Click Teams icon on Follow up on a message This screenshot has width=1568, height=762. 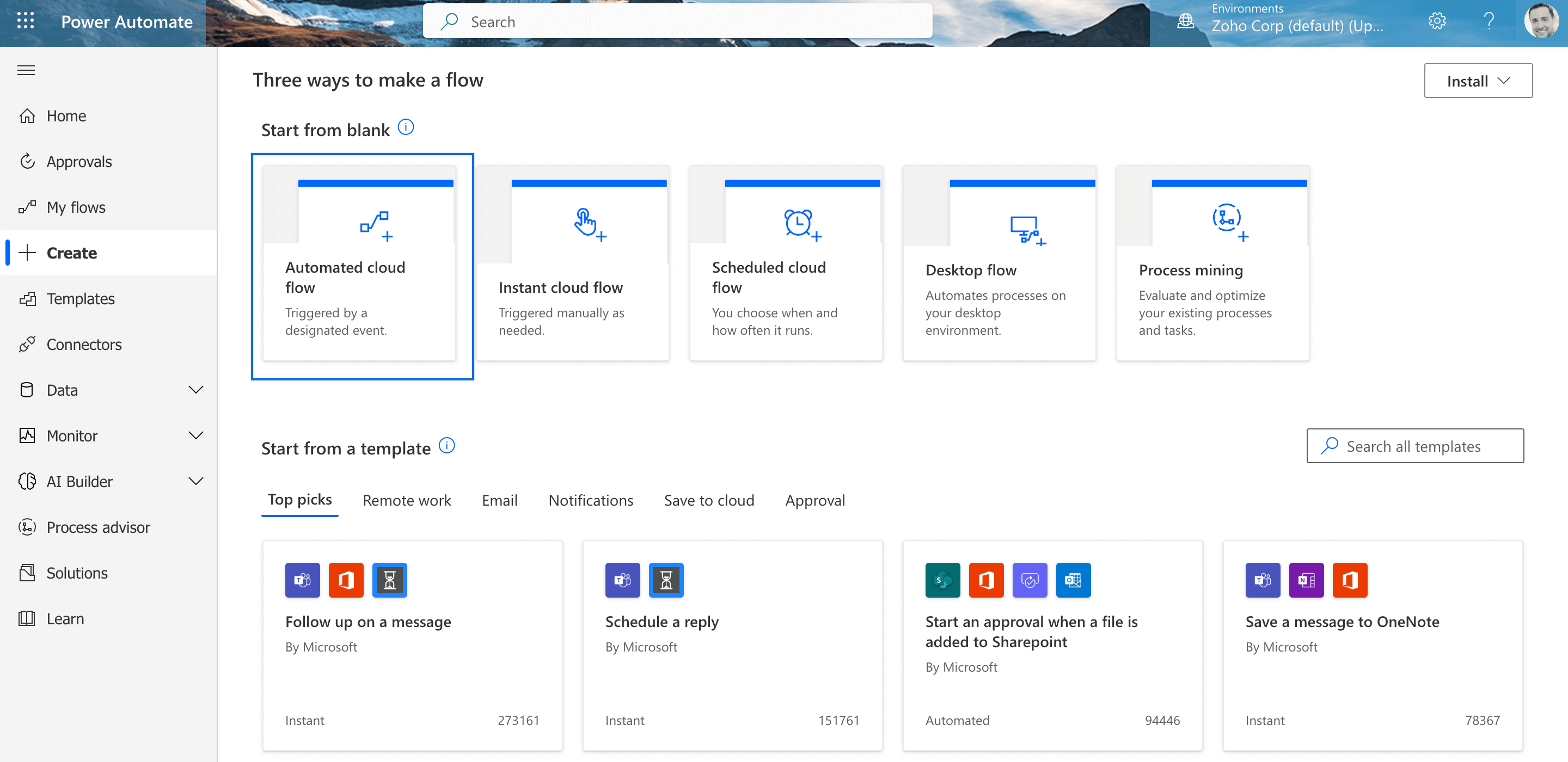tap(303, 580)
